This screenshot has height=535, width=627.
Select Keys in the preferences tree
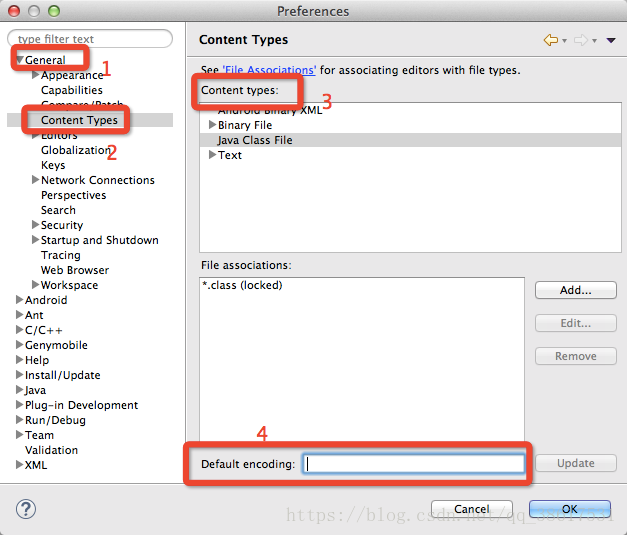tap(53, 165)
